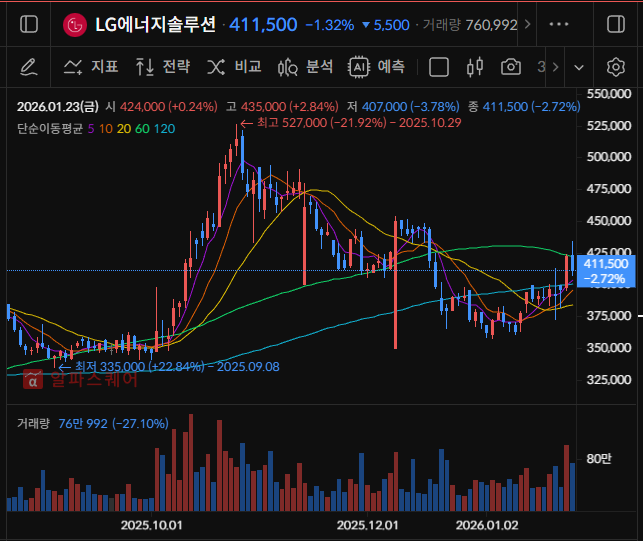Click the 525,000 price axis label
The width and height of the screenshot is (643, 541).
point(609,125)
